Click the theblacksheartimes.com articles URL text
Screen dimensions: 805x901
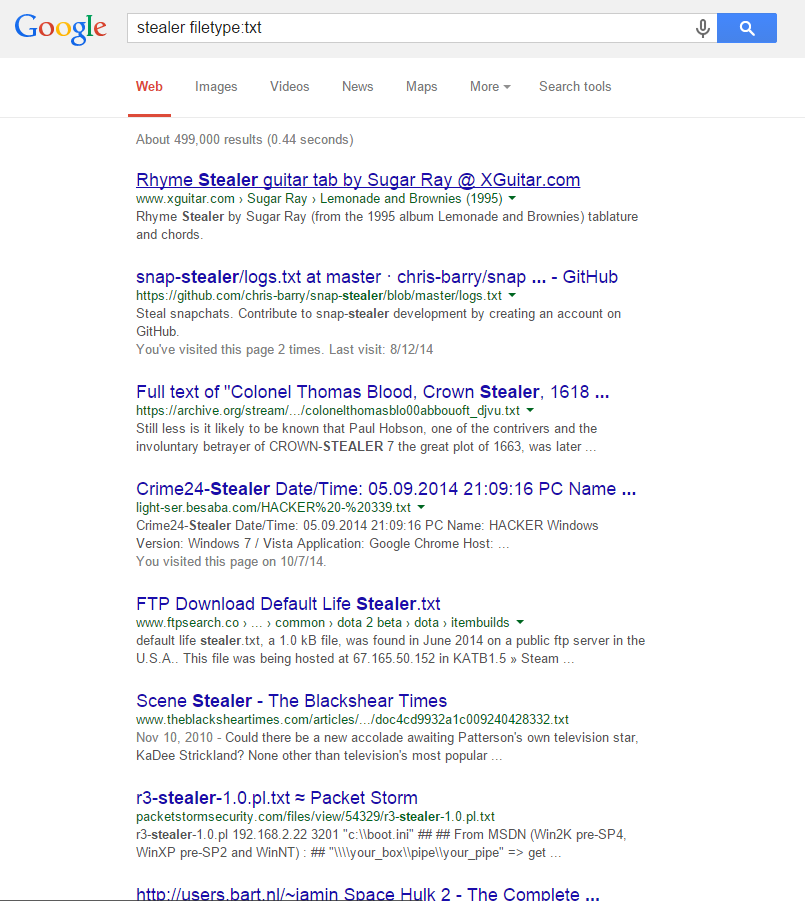point(352,720)
